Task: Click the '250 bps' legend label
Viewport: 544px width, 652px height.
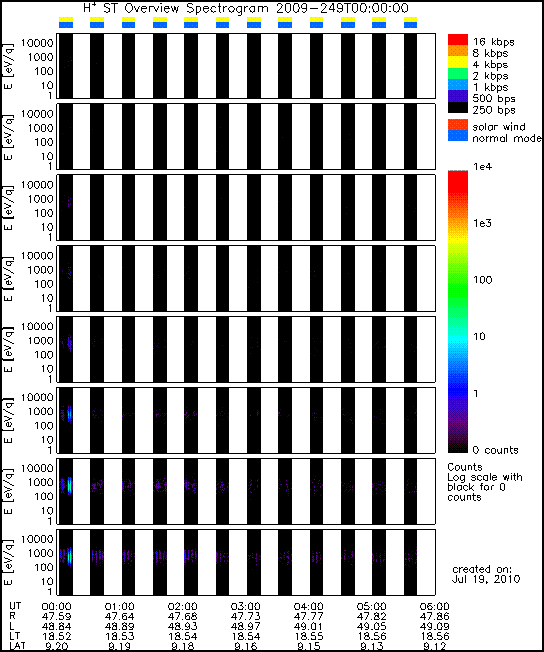Action: click(494, 110)
